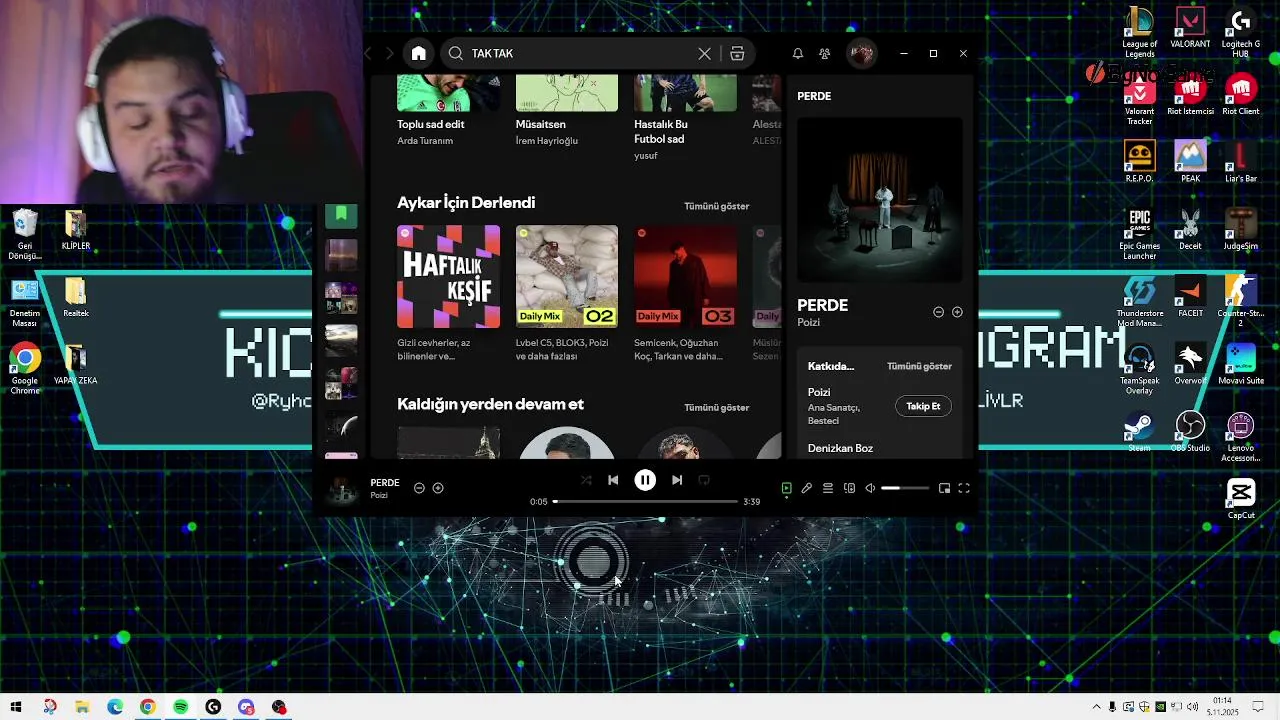Click the TAK TAK search field

click(x=580, y=53)
